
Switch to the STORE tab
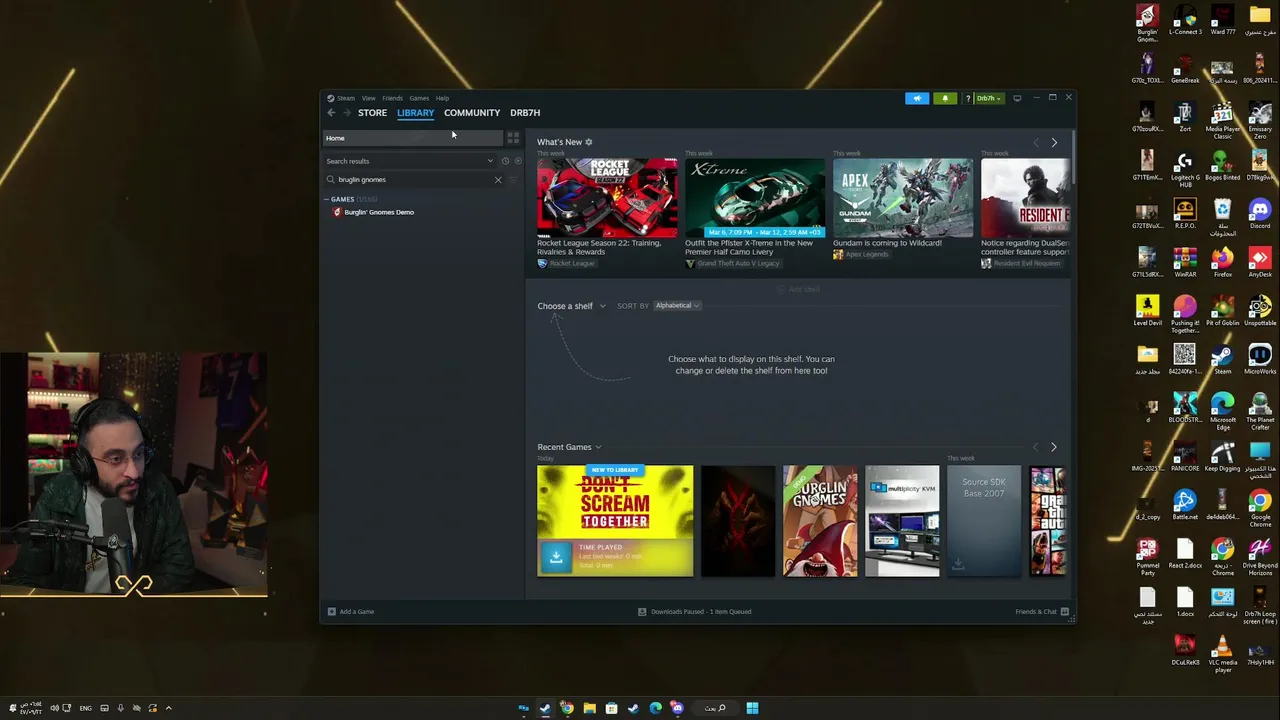pos(372,113)
